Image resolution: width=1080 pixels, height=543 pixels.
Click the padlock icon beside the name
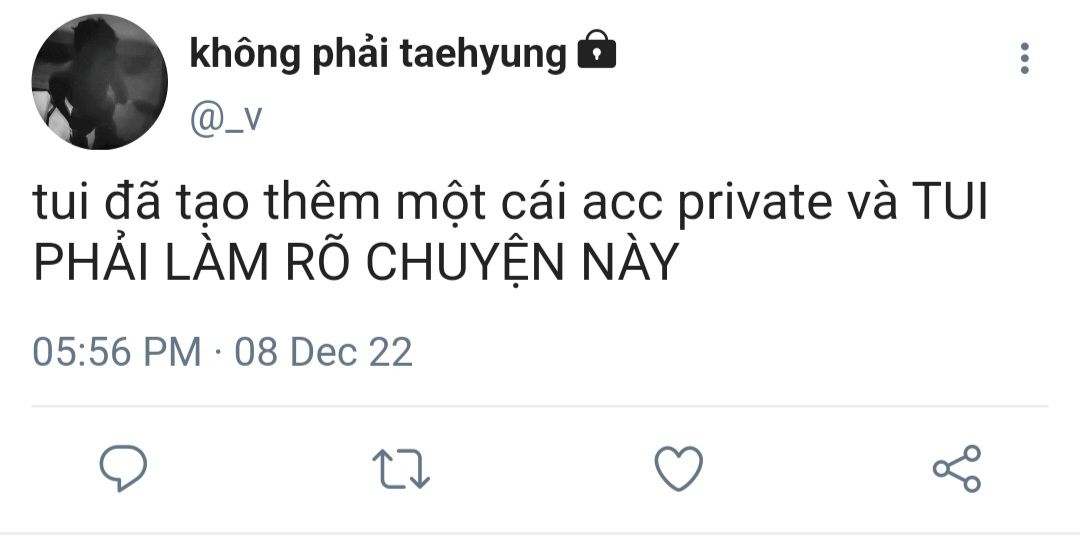coord(596,50)
